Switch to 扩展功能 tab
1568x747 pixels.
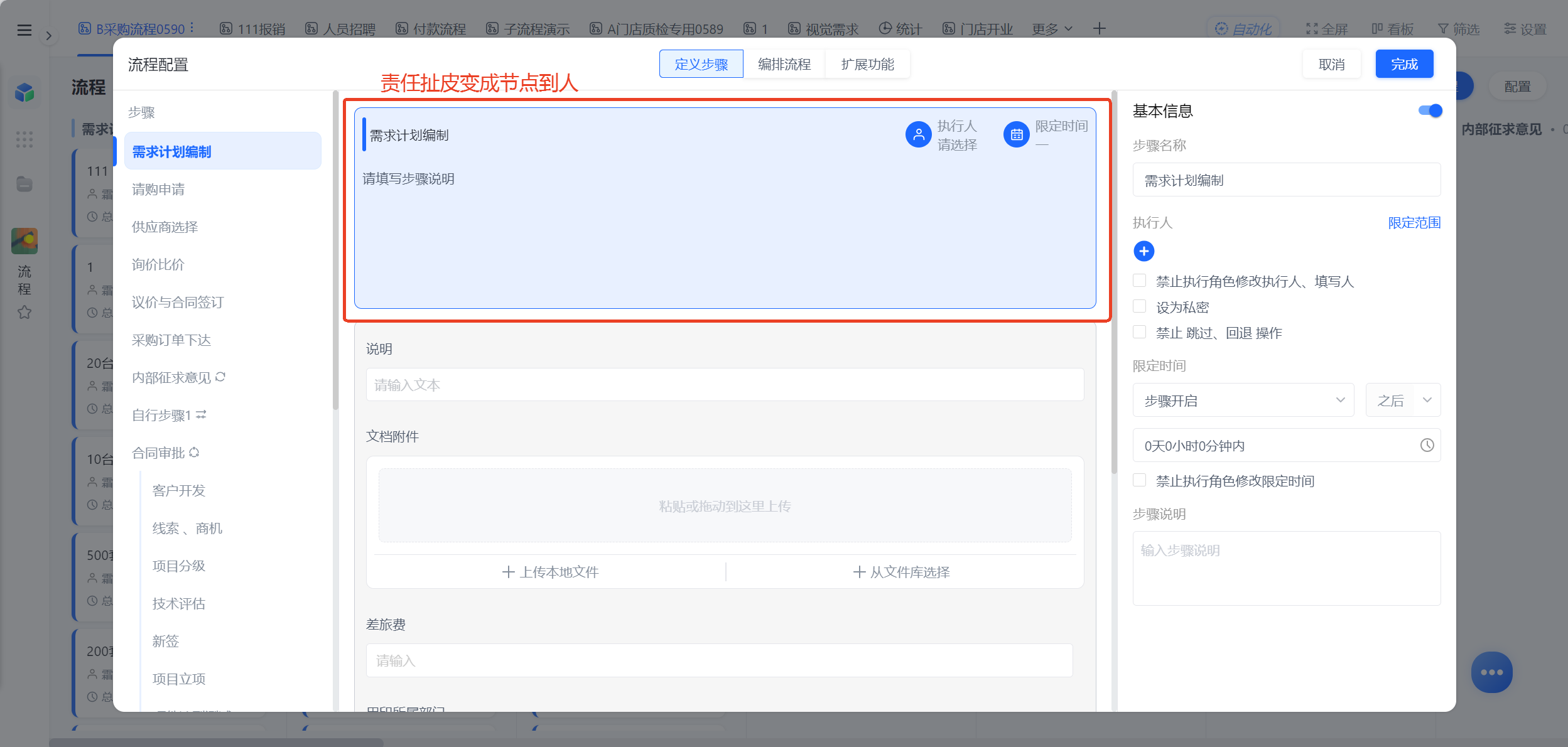tap(867, 64)
